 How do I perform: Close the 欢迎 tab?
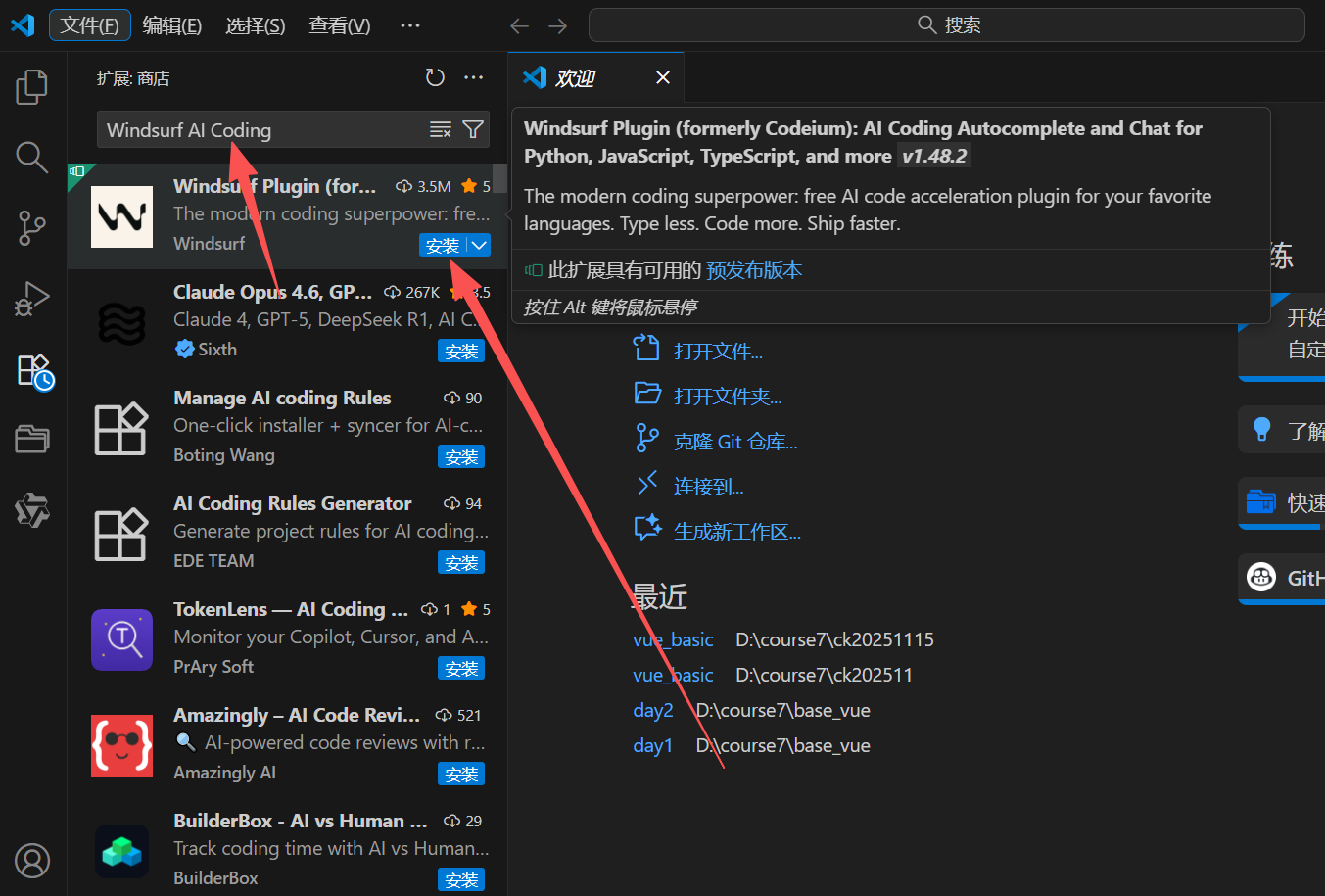(663, 77)
